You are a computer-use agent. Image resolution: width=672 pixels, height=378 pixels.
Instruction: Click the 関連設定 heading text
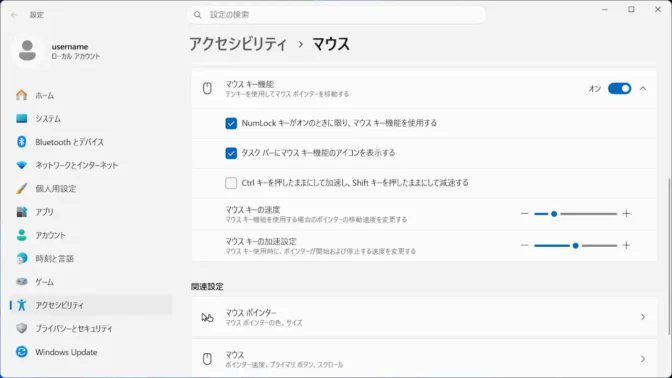(x=207, y=287)
